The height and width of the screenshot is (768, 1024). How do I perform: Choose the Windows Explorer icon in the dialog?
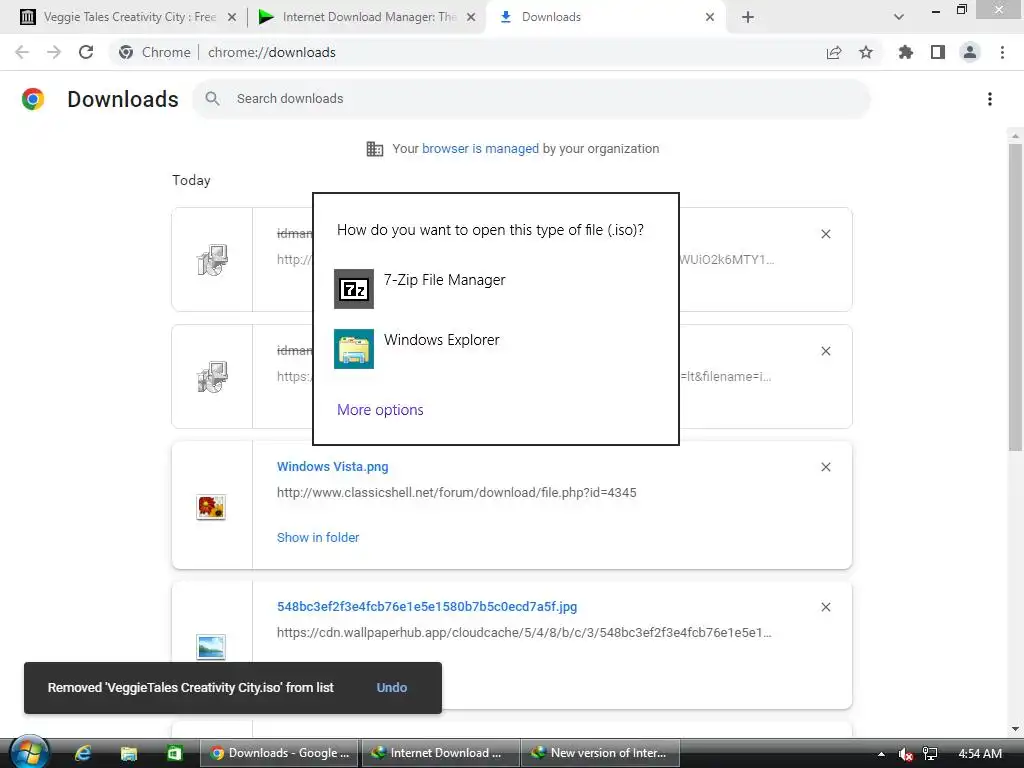354,349
